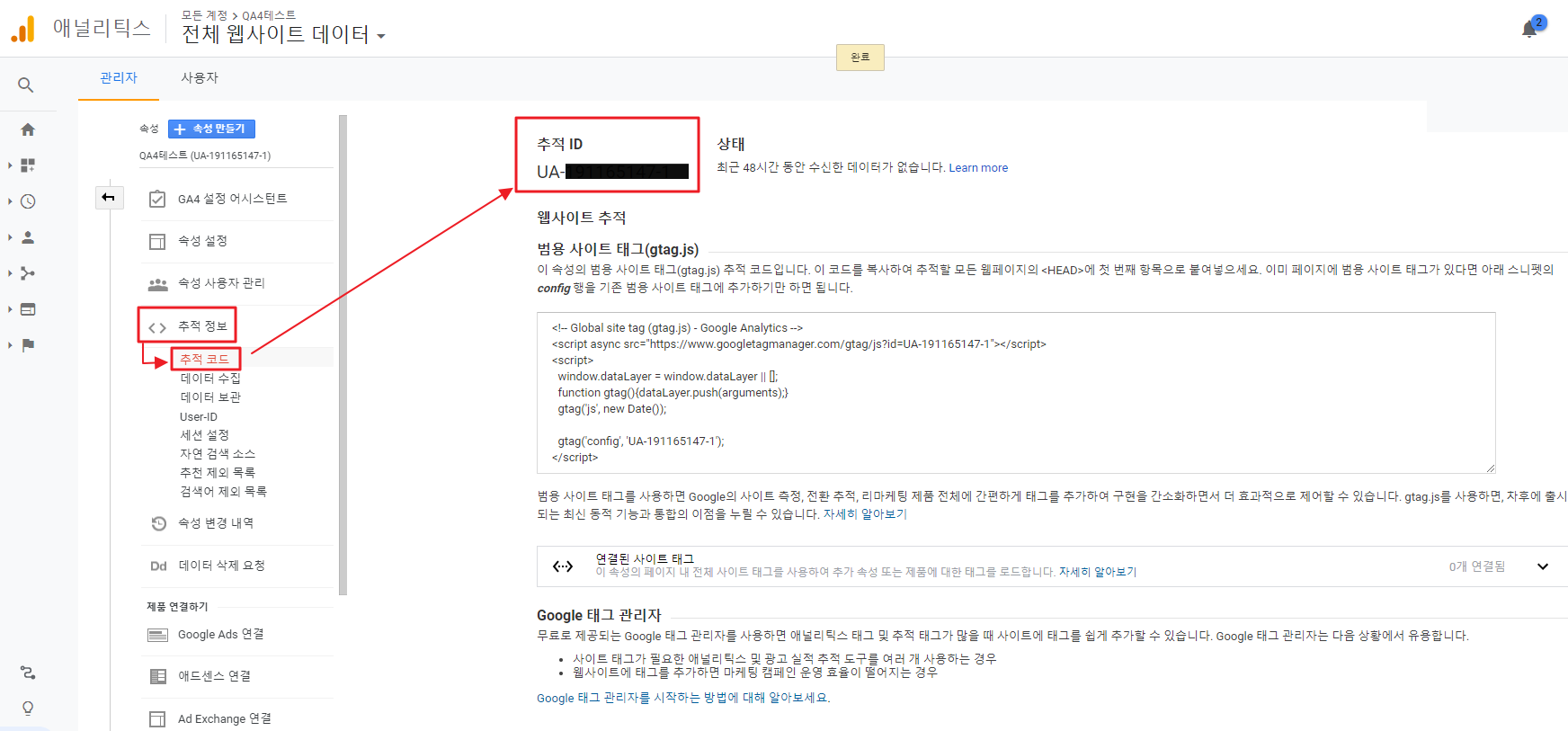Image resolution: width=1568 pixels, height=731 pixels.
Task: Select 추천 제외 목록 submenu item
Action: (218, 473)
